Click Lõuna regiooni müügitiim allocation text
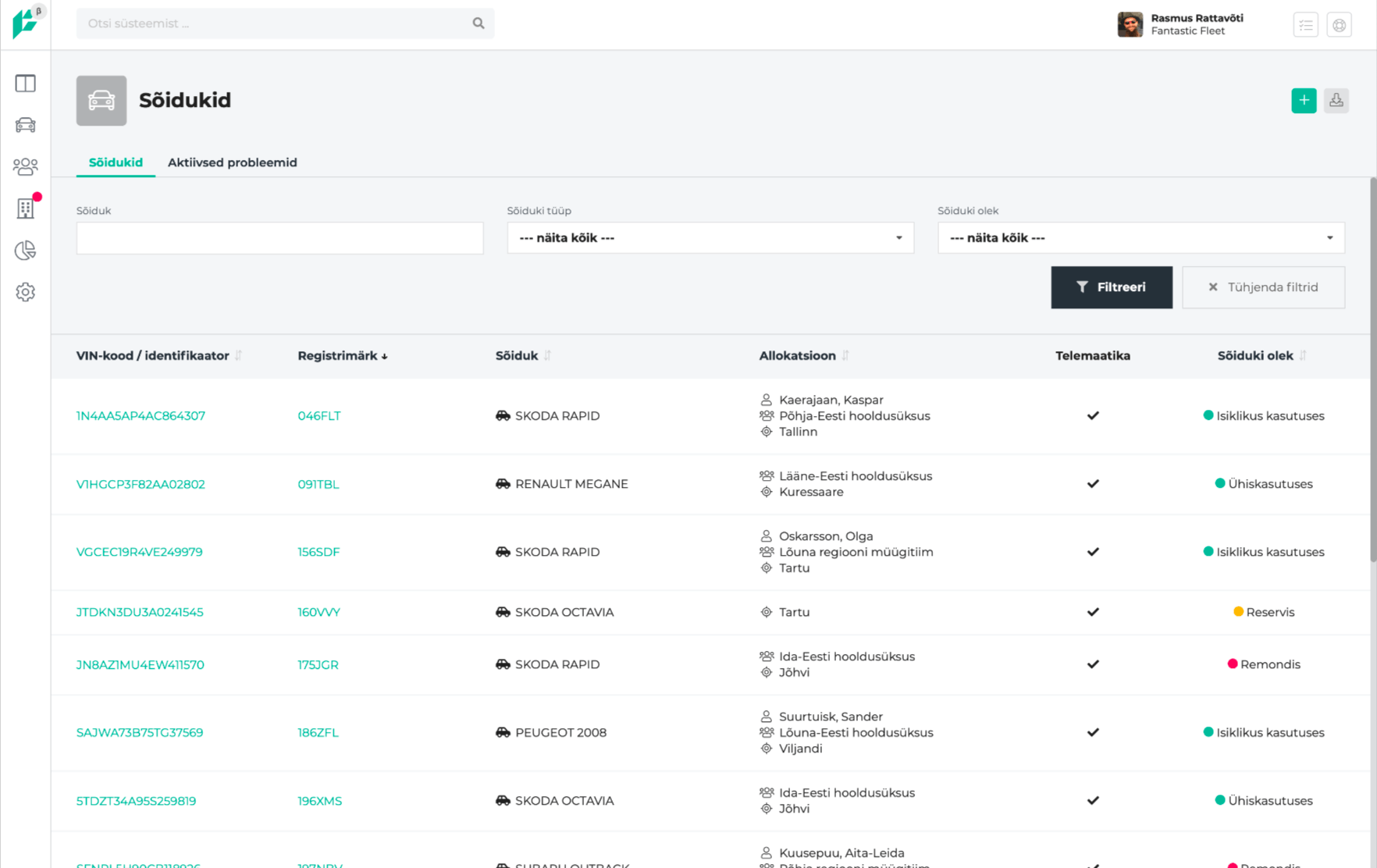1377x868 pixels. [x=856, y=552]
